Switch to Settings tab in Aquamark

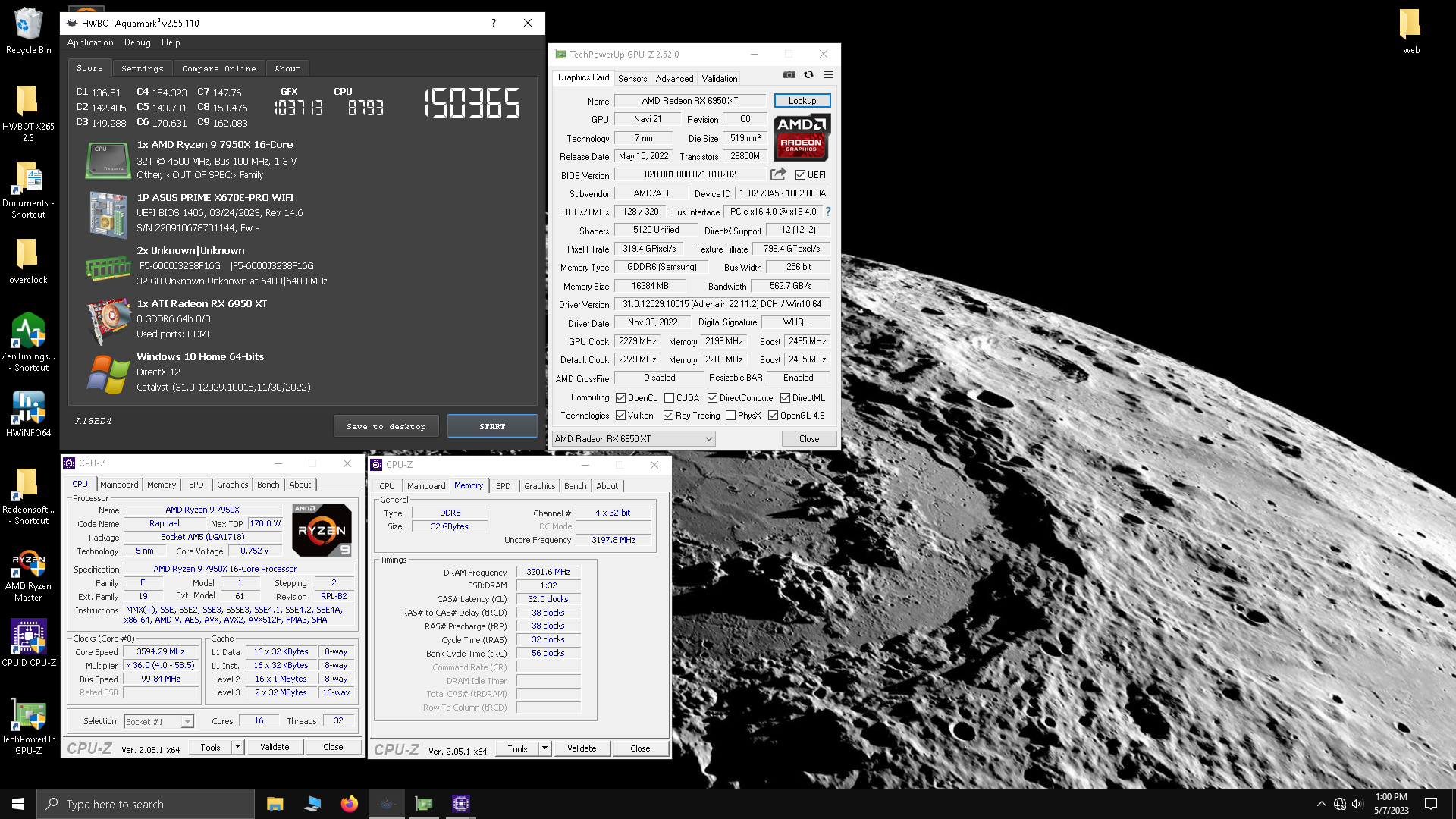143,68
